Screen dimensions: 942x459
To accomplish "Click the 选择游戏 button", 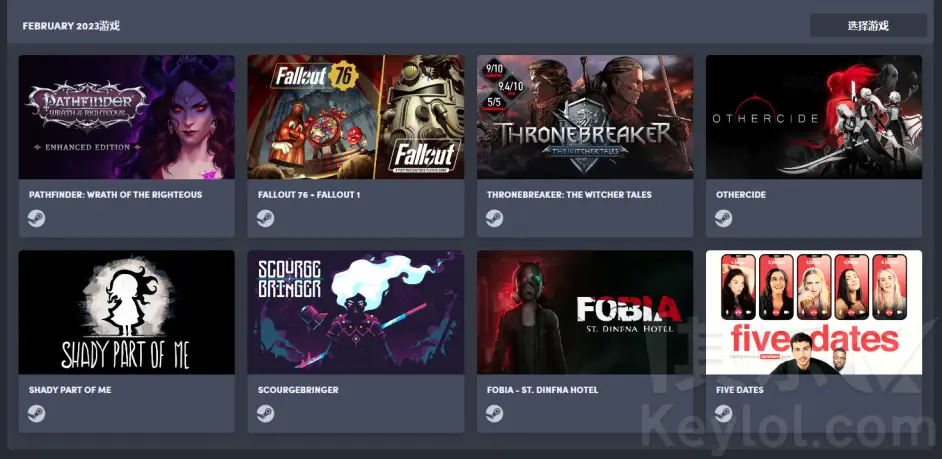I will pyautogui.click(x=868, y=26).
